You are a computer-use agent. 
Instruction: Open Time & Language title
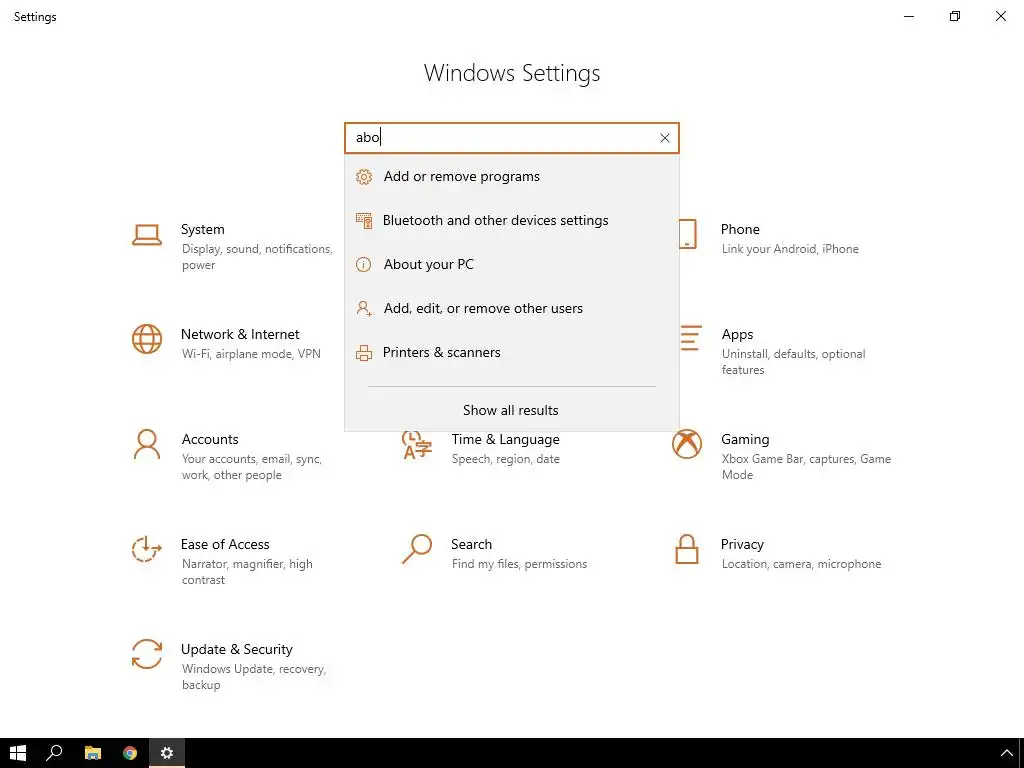(x=505, y=440)
